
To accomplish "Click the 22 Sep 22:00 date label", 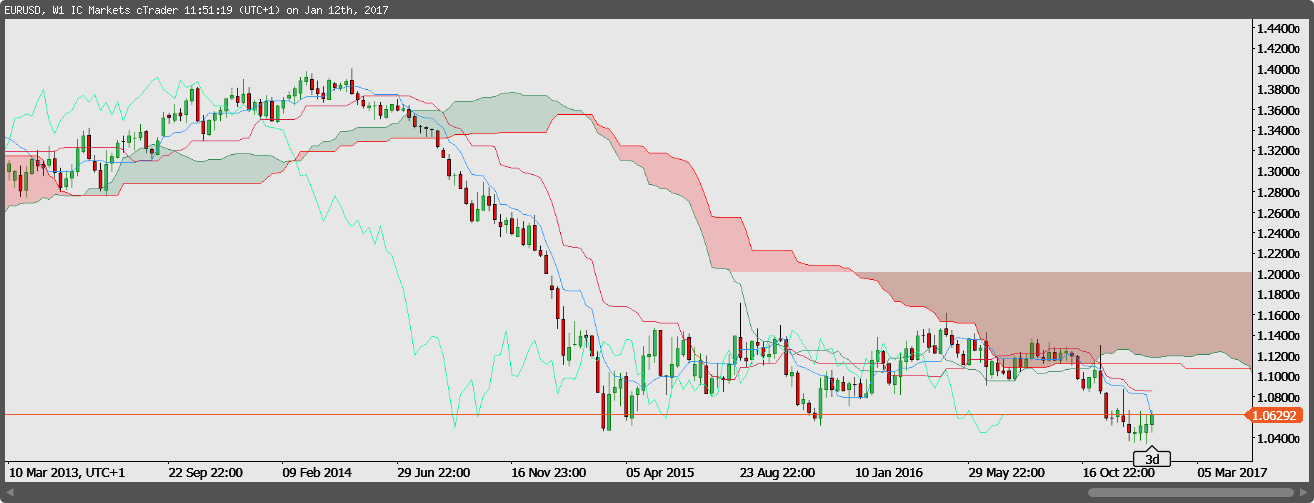I will point(208,470).
